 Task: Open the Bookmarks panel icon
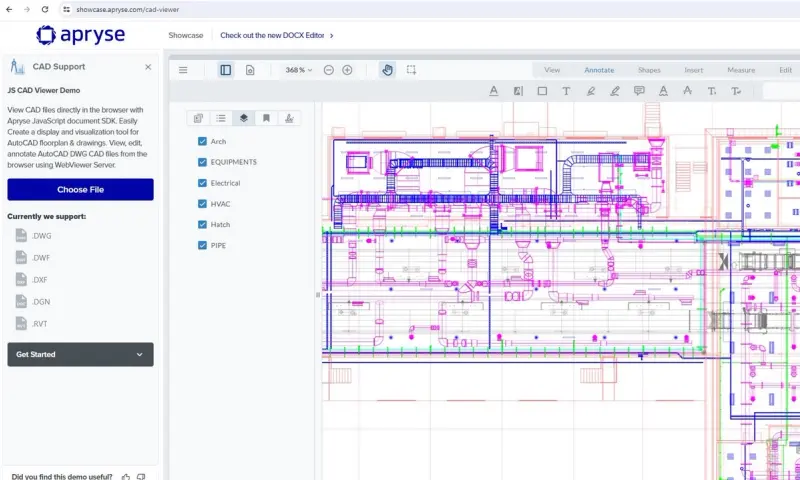click(266, 118)
